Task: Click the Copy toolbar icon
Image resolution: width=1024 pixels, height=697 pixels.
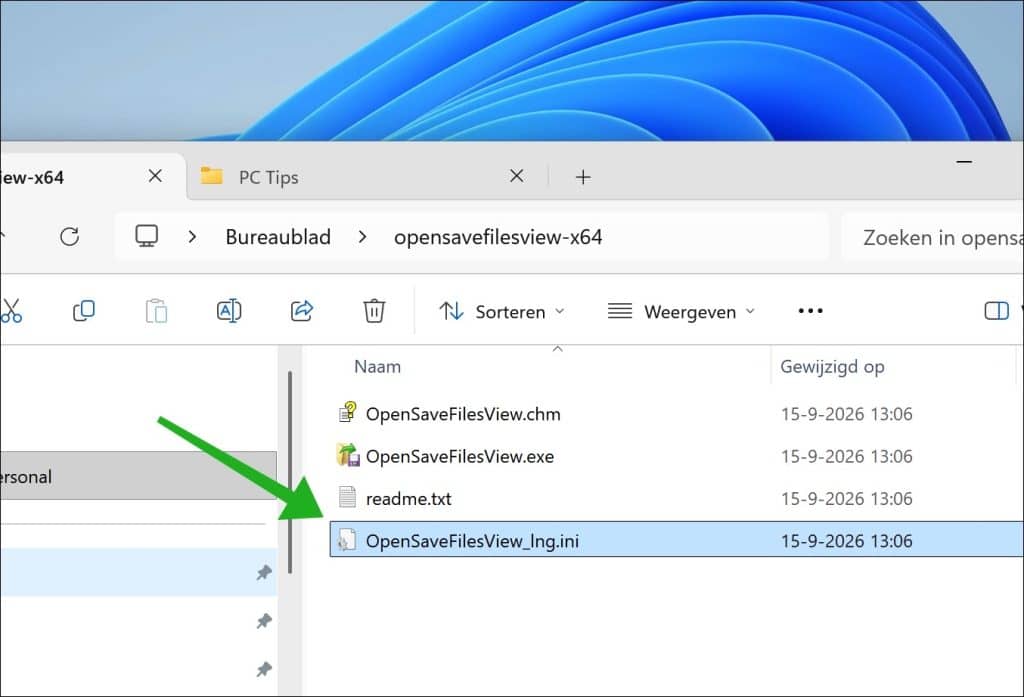Action: [x=84, y=311]
